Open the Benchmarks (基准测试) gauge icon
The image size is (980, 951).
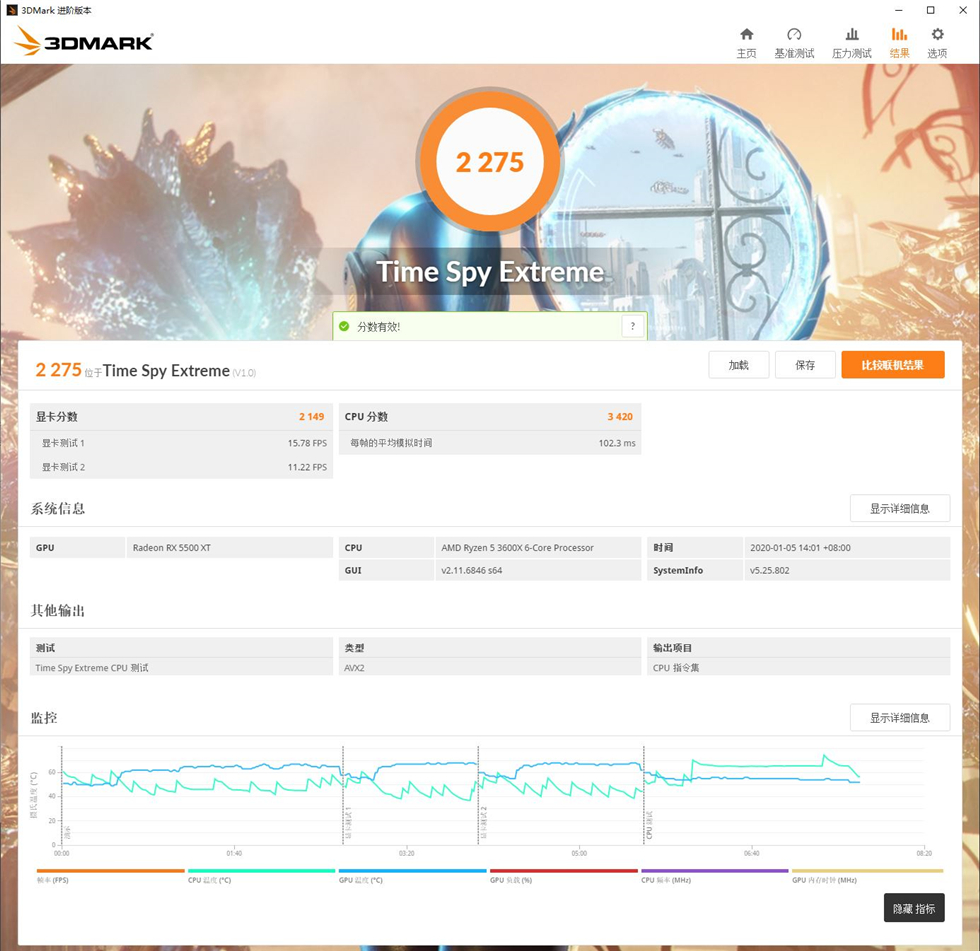(794, 35)
